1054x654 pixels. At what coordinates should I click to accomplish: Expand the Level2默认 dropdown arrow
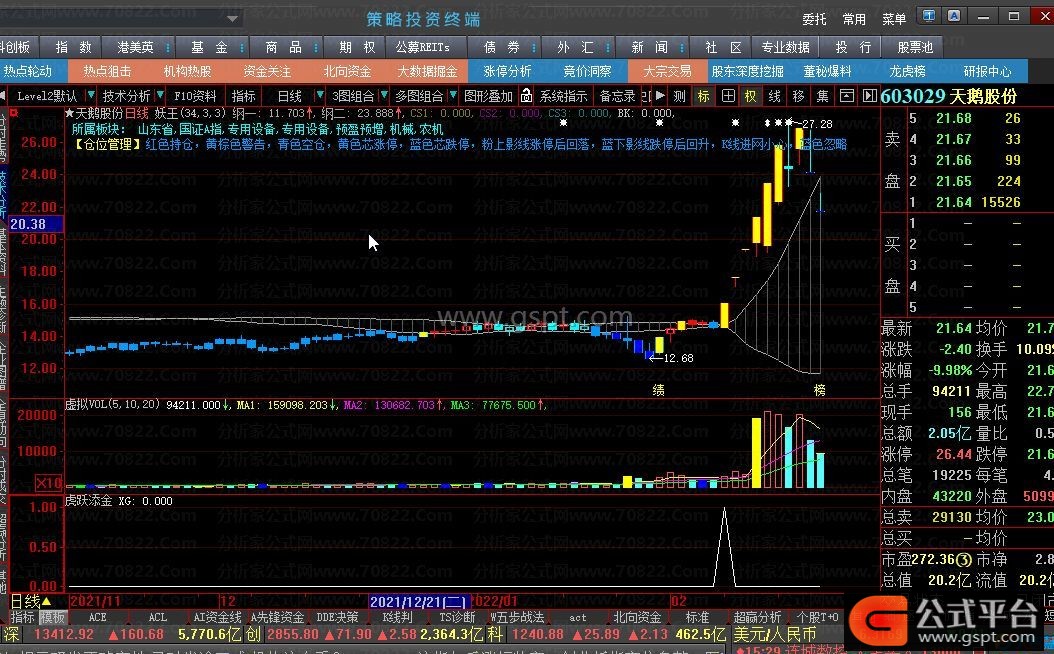pos(90,95)
